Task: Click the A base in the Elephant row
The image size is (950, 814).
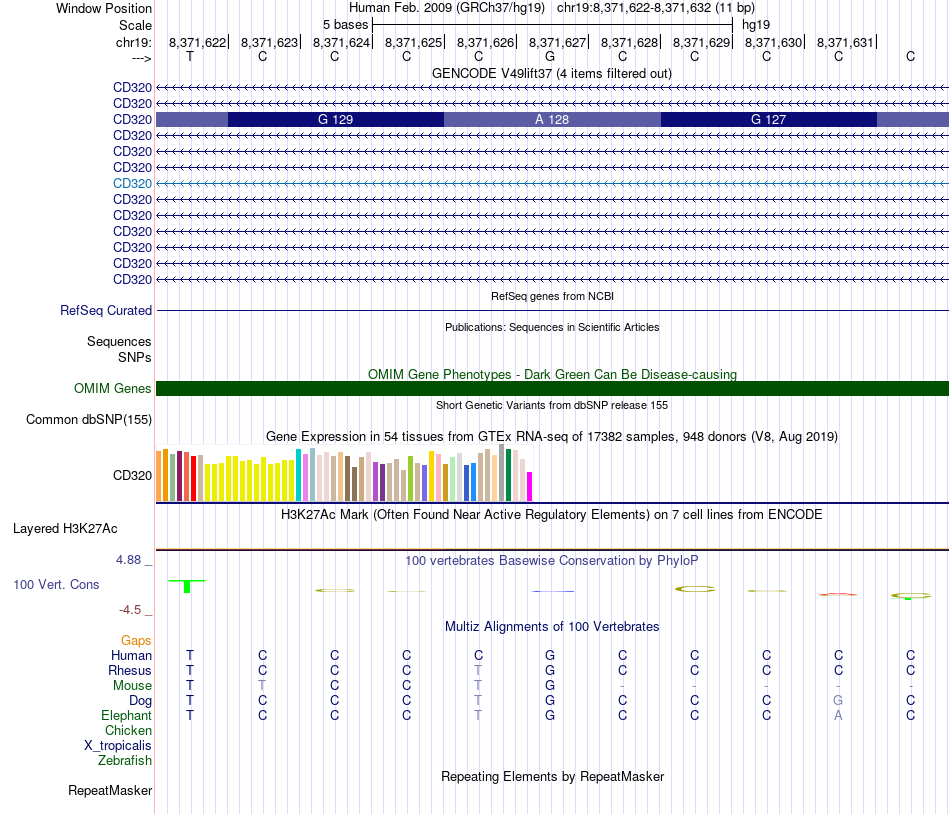Action: point(838,715)
